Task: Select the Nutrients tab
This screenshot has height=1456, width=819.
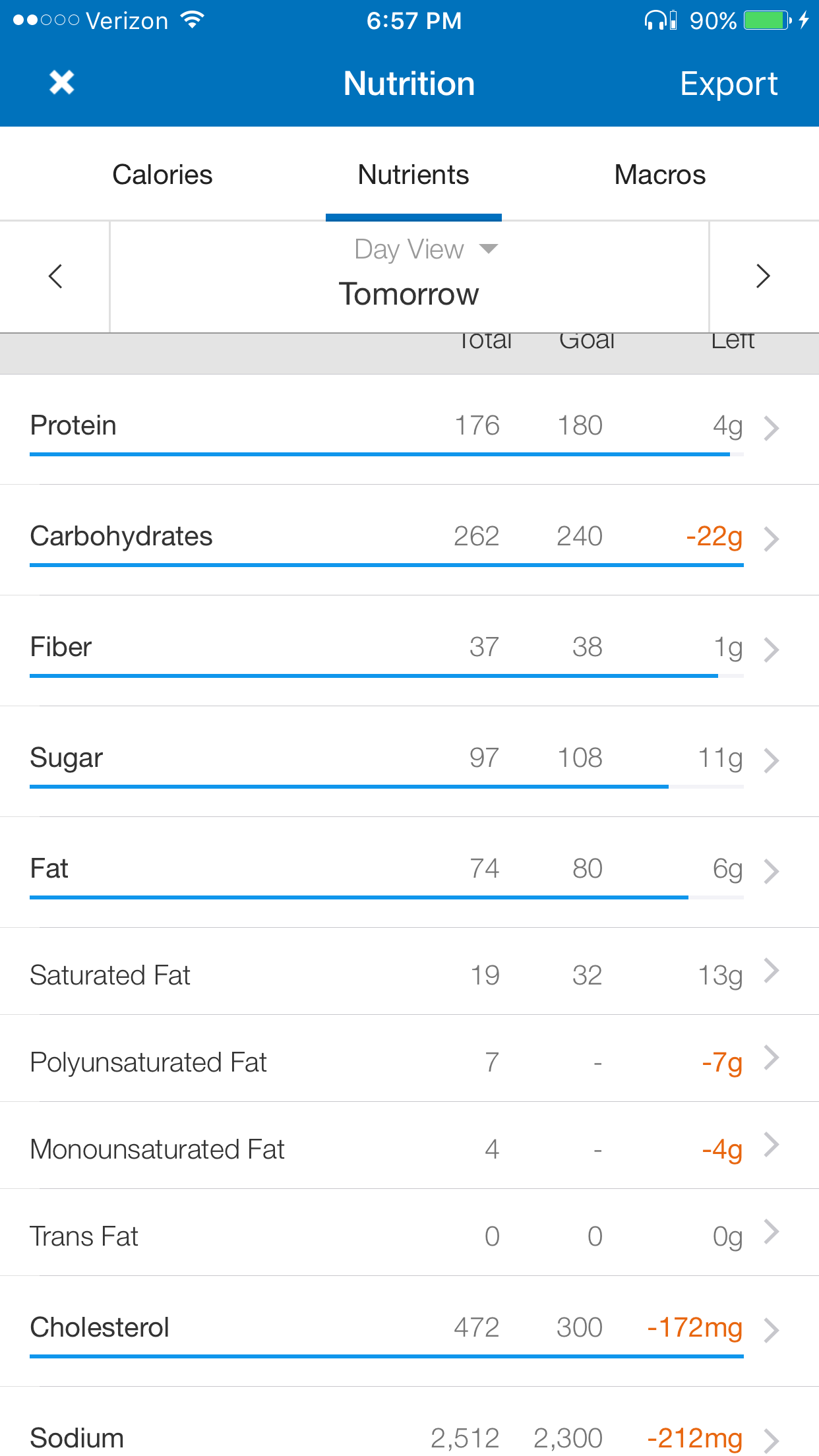Action: coord(413,175)
